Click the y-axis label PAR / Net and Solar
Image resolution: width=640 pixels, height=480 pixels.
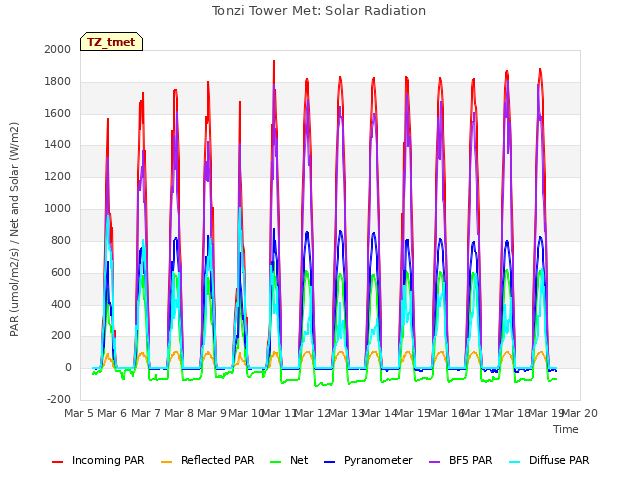(x=14, y=229)
